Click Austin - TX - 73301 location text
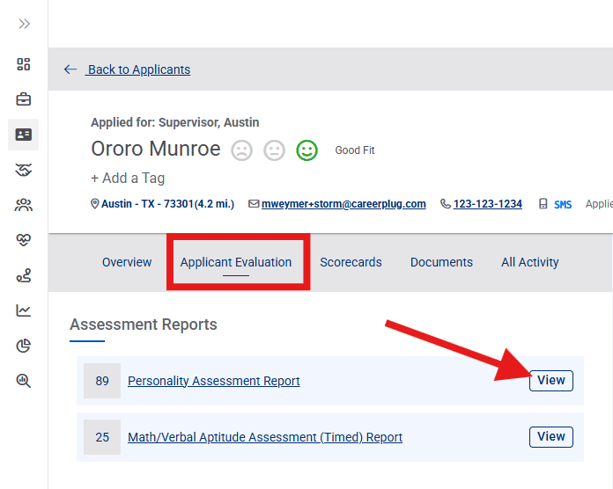Viewport: 613px width, 489px height. (x=168, y=204)
